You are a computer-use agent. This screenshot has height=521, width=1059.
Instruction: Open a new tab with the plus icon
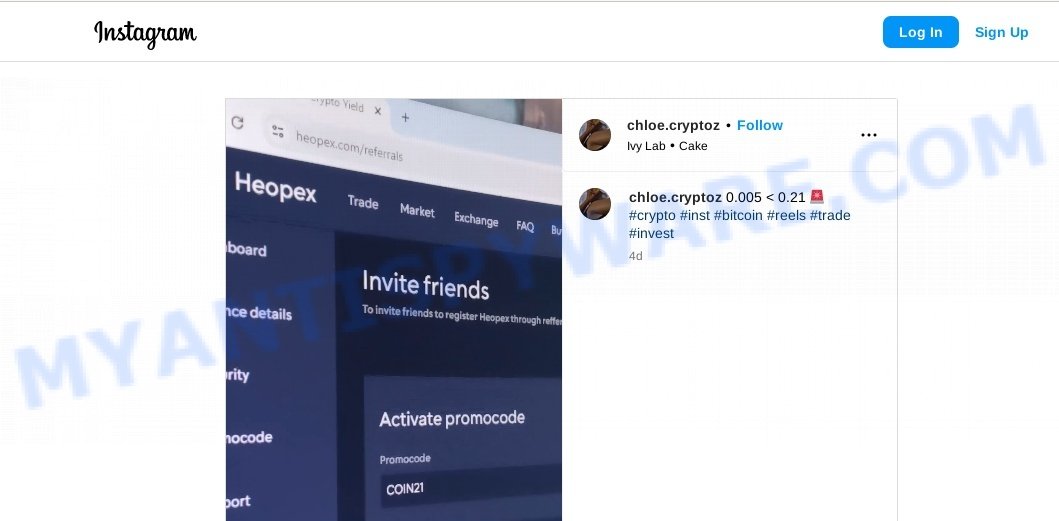tap(405, 118)
